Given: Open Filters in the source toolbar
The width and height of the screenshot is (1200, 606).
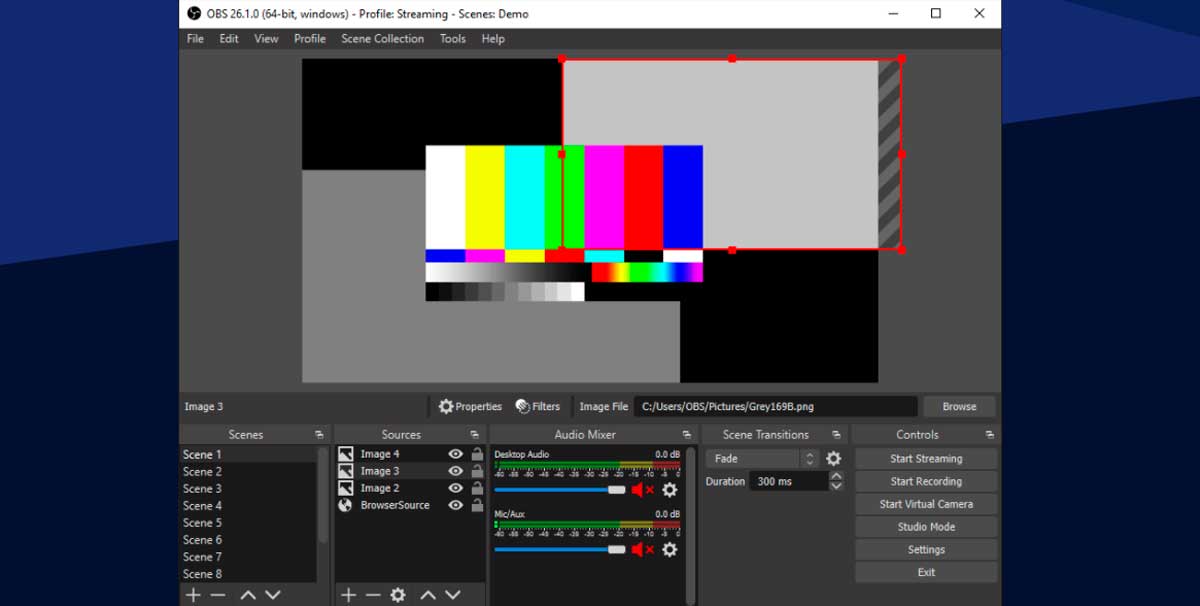Looking at the screenshot, I should click(x=538, y=407).
